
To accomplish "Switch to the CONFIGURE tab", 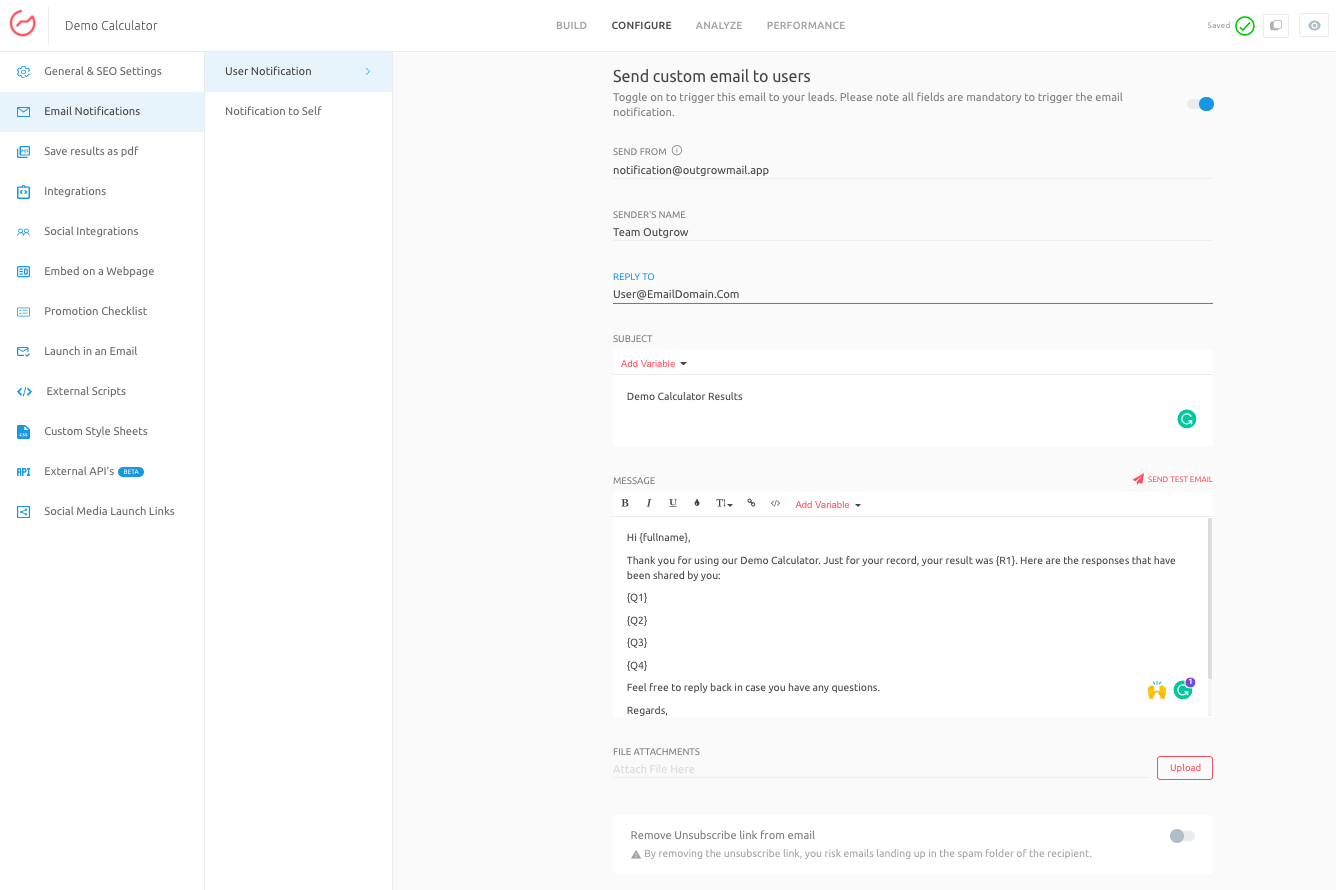I will (642, 26).
